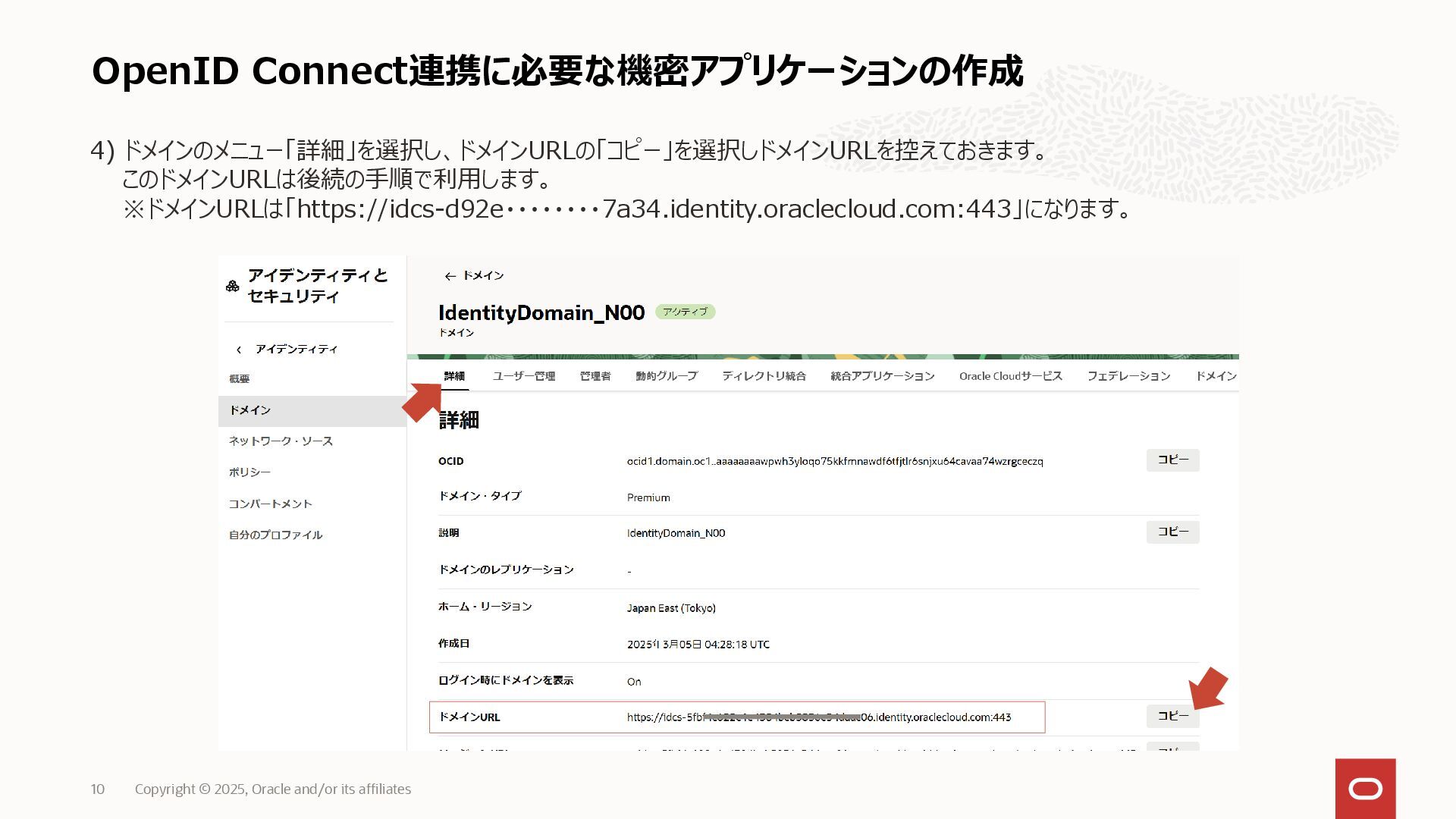Copy the OCID value
Image resolution: width=1456 pixels, height=819 pixels.
1172,460
